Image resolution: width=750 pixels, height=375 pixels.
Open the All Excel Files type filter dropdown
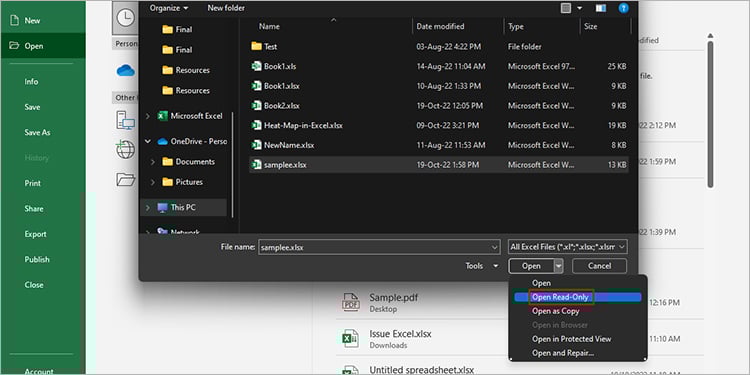(568, 247)
